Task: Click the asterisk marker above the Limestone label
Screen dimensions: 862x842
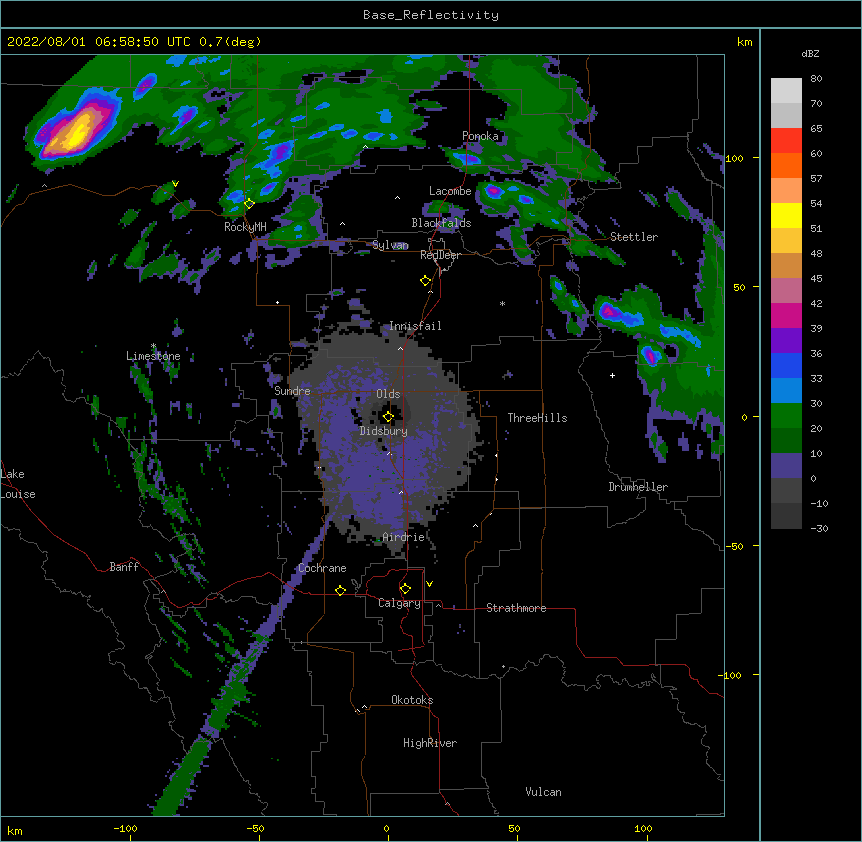Action: pyautogui.click(x=153, y=346)
